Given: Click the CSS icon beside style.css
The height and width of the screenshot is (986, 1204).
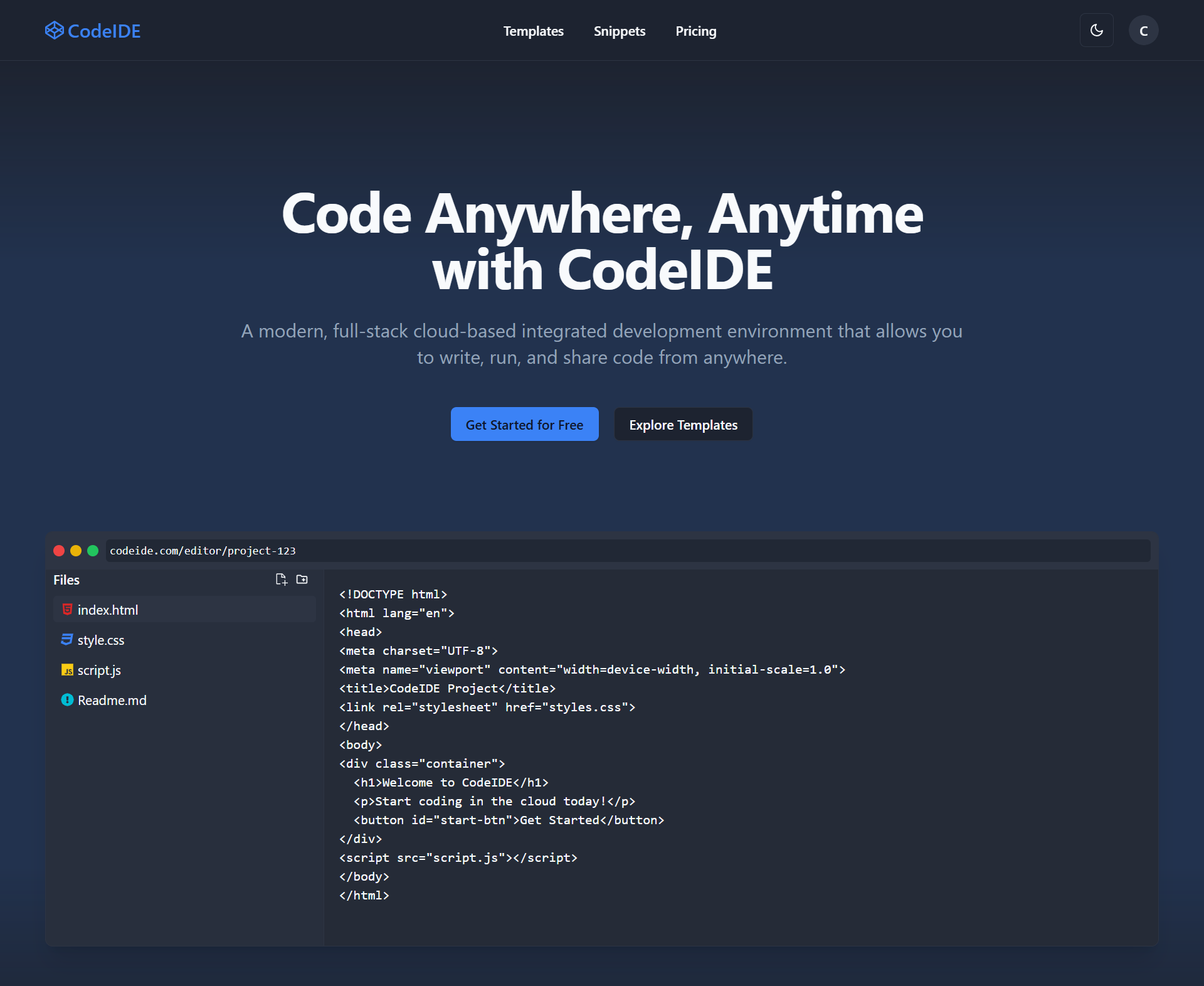Looking at the screenshot, I should coord(67,639).
